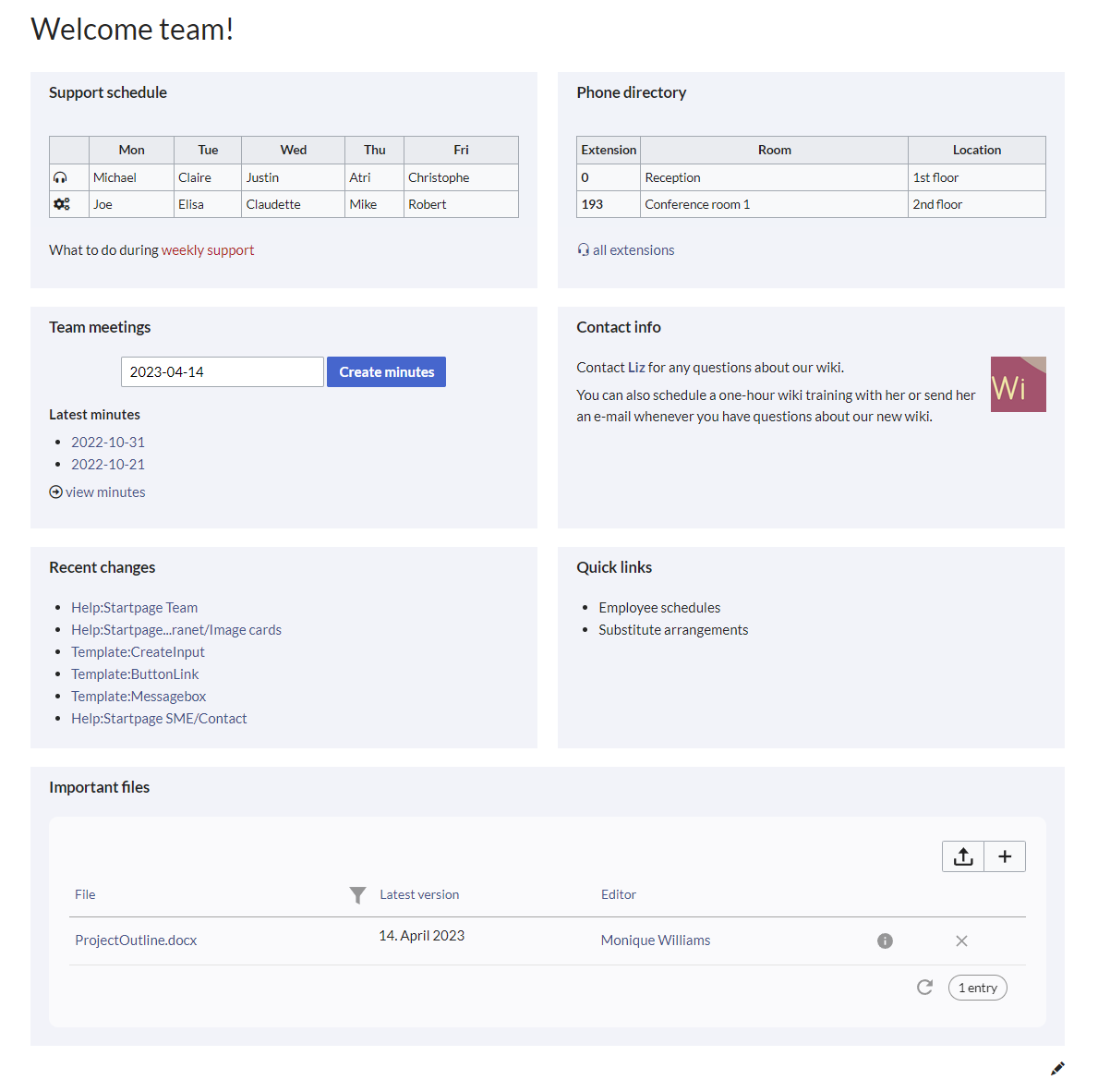
Task: Open the ProjectOutline.docx file
Action: click(136, 940)
